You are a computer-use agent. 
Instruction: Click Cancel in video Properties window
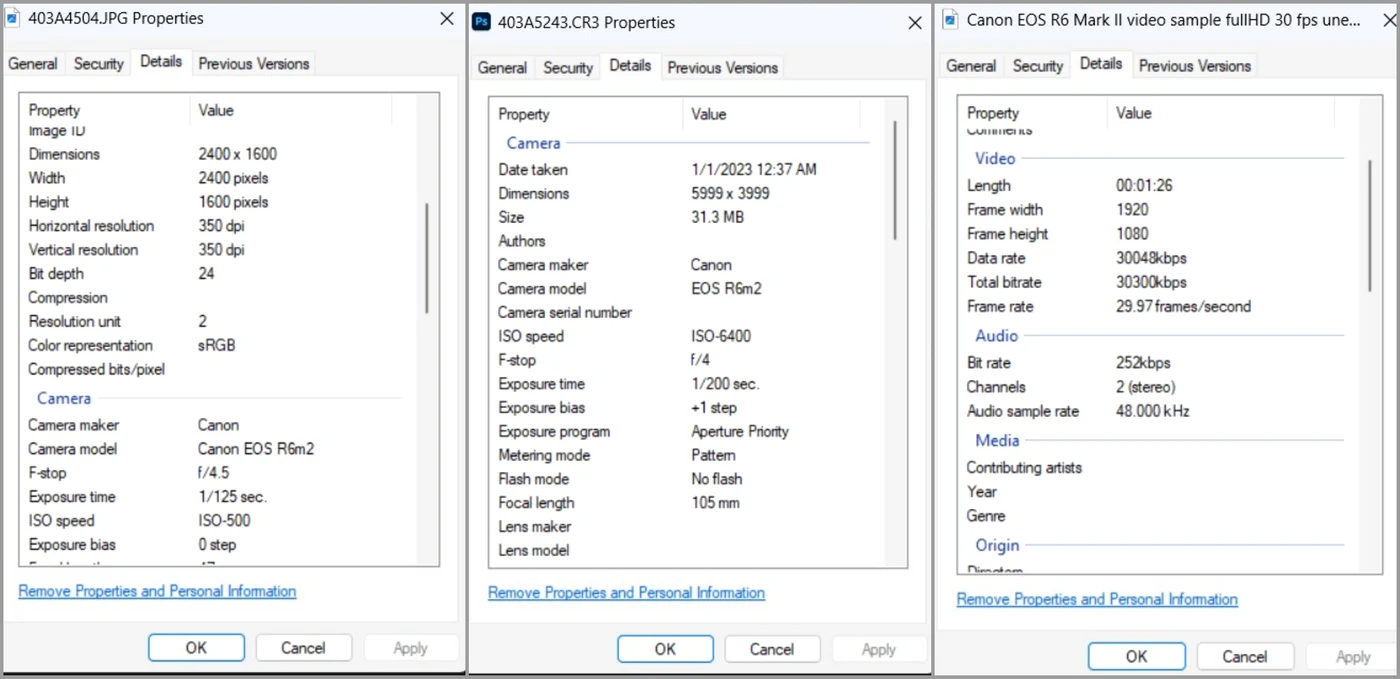coord(1244,656)
